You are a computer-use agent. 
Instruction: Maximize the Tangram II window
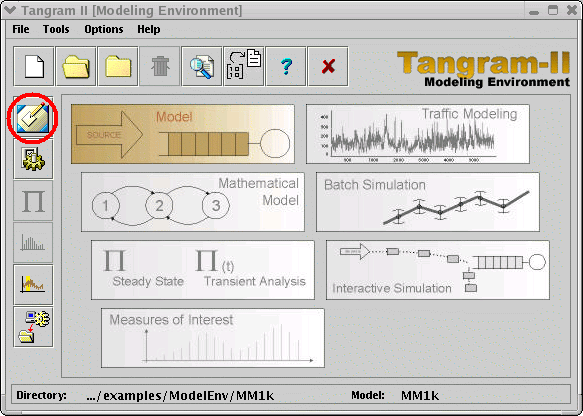click(553, 10)
